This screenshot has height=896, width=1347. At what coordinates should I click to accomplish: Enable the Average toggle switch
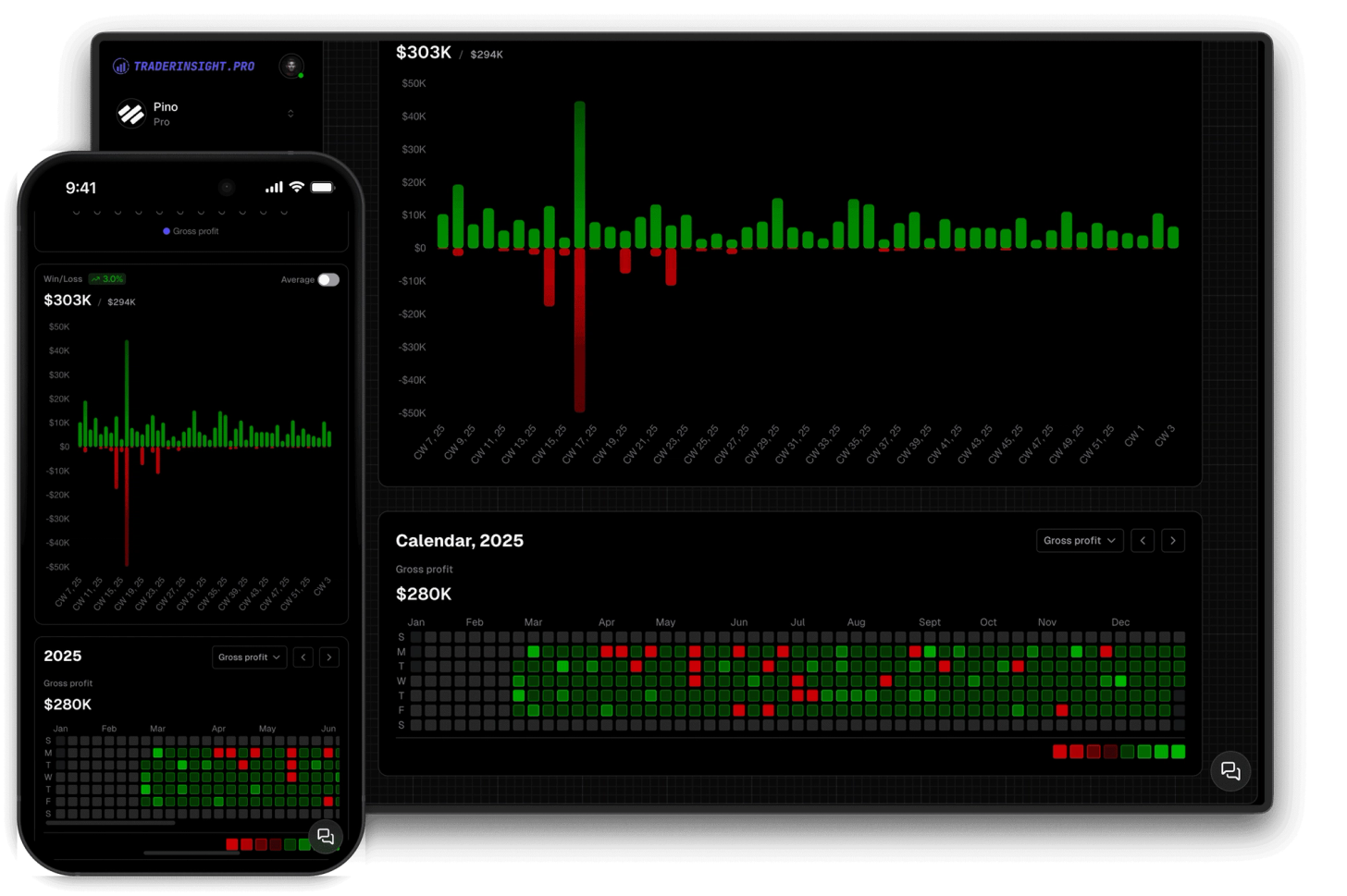point(329,279)
